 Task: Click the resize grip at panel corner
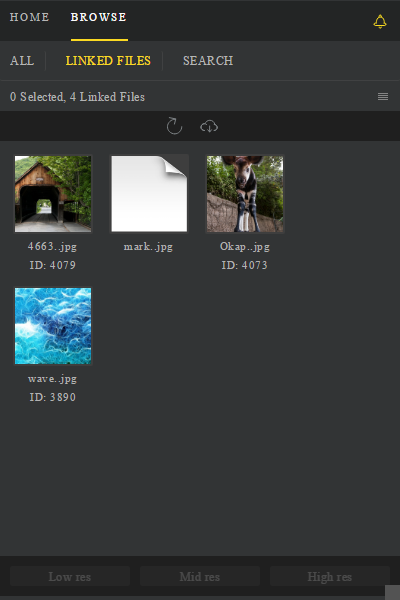392,592
